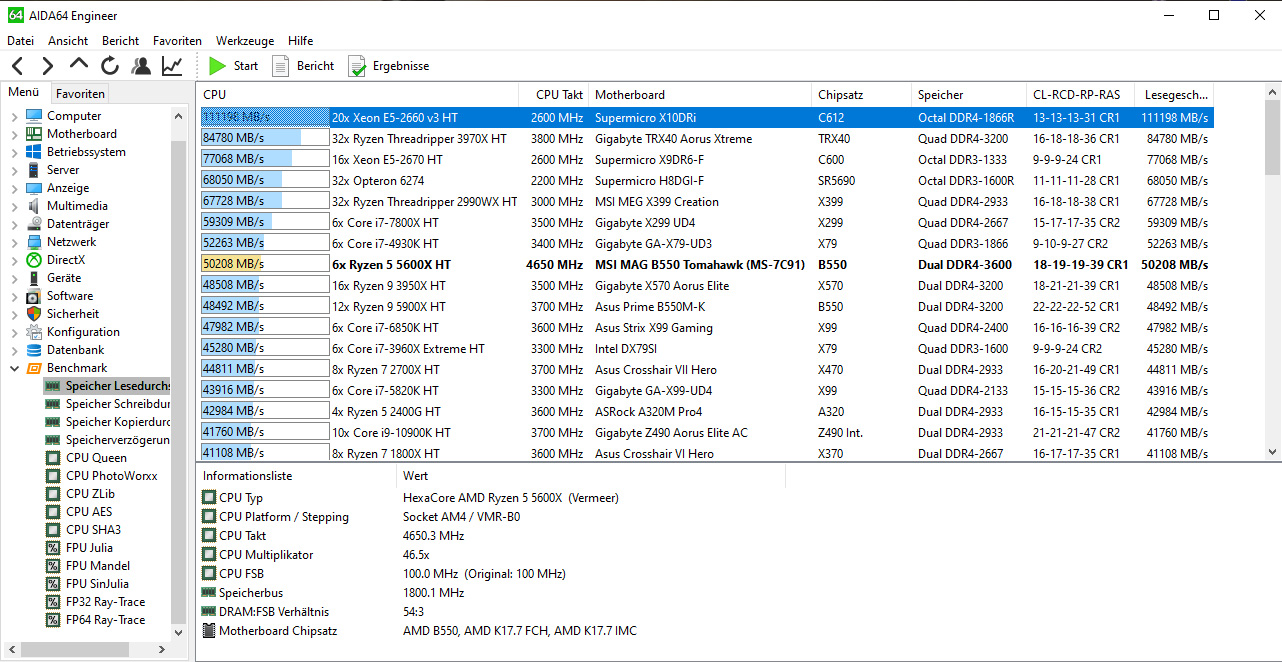1282x662 pixels.
Task: Open the Bericht menu
Action: pos(120,41)
